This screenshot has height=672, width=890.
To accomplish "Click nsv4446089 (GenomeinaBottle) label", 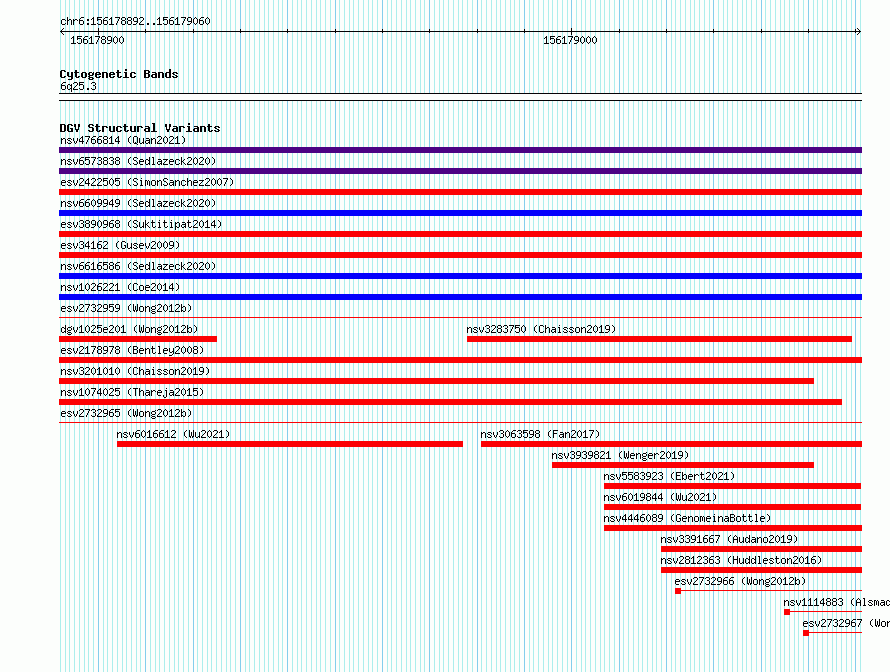I will click(x=687, y=518).
